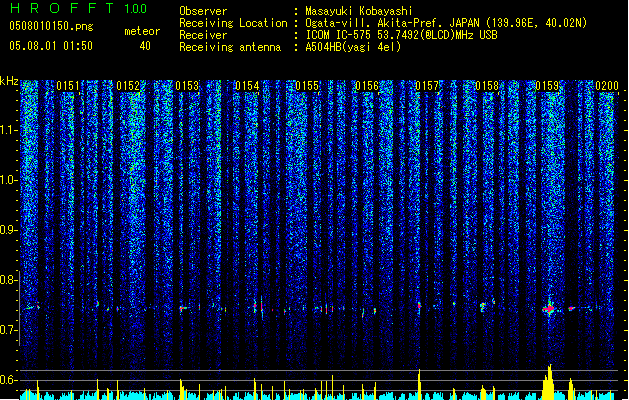The image size is (629, 400).
Task: Click the 'meteor' label
Action: (142, 31)
